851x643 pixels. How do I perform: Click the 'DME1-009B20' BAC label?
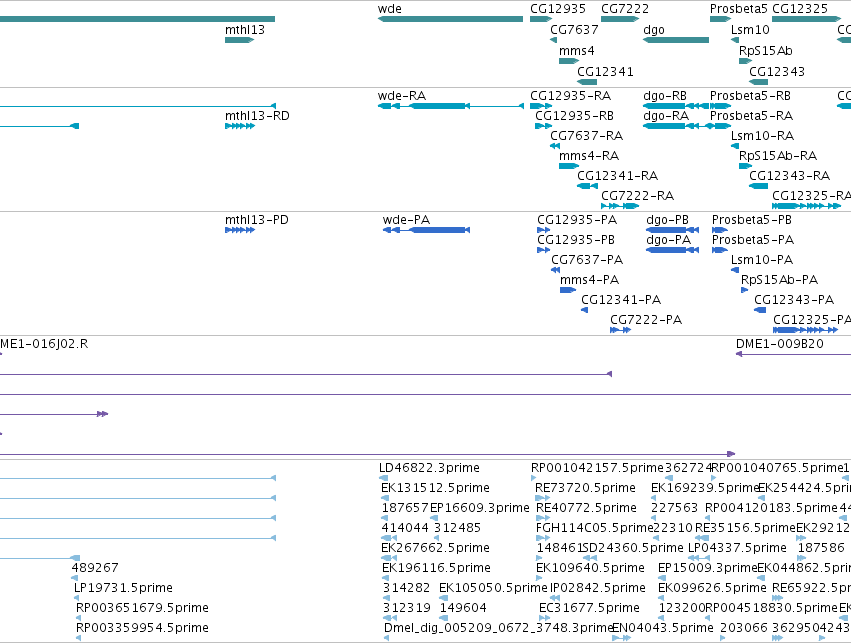point(779,345)
